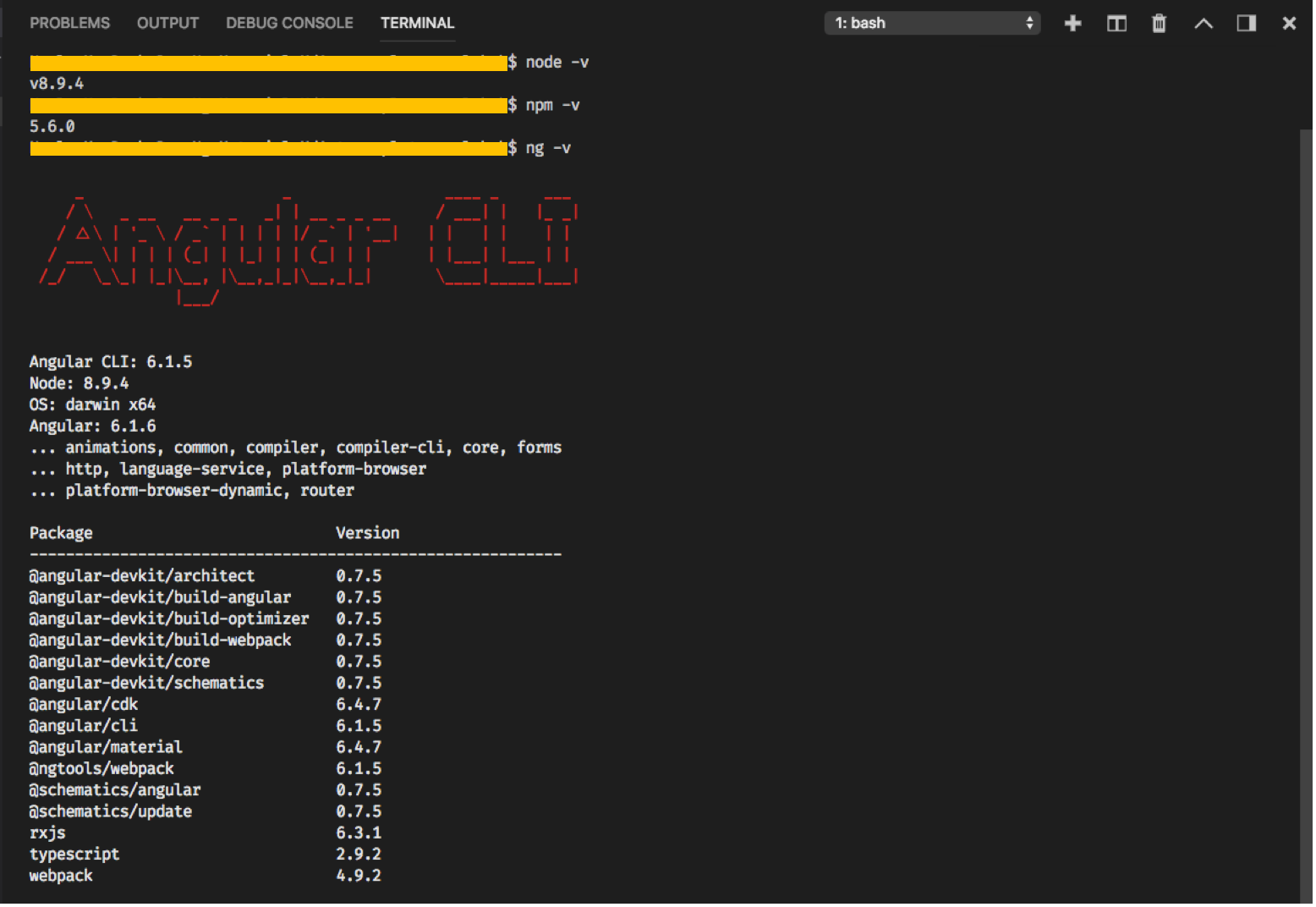Screen dimensions: 1316x907
Task: Click version 6.3.1 in the rxjs row
Action: pyautogui.click(x=359, y=833)
